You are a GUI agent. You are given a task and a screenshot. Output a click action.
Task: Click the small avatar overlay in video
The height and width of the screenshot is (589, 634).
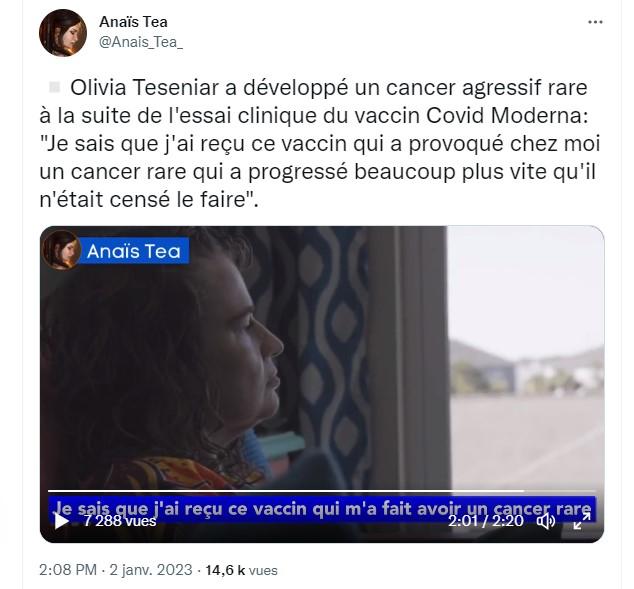coord(61,250)
